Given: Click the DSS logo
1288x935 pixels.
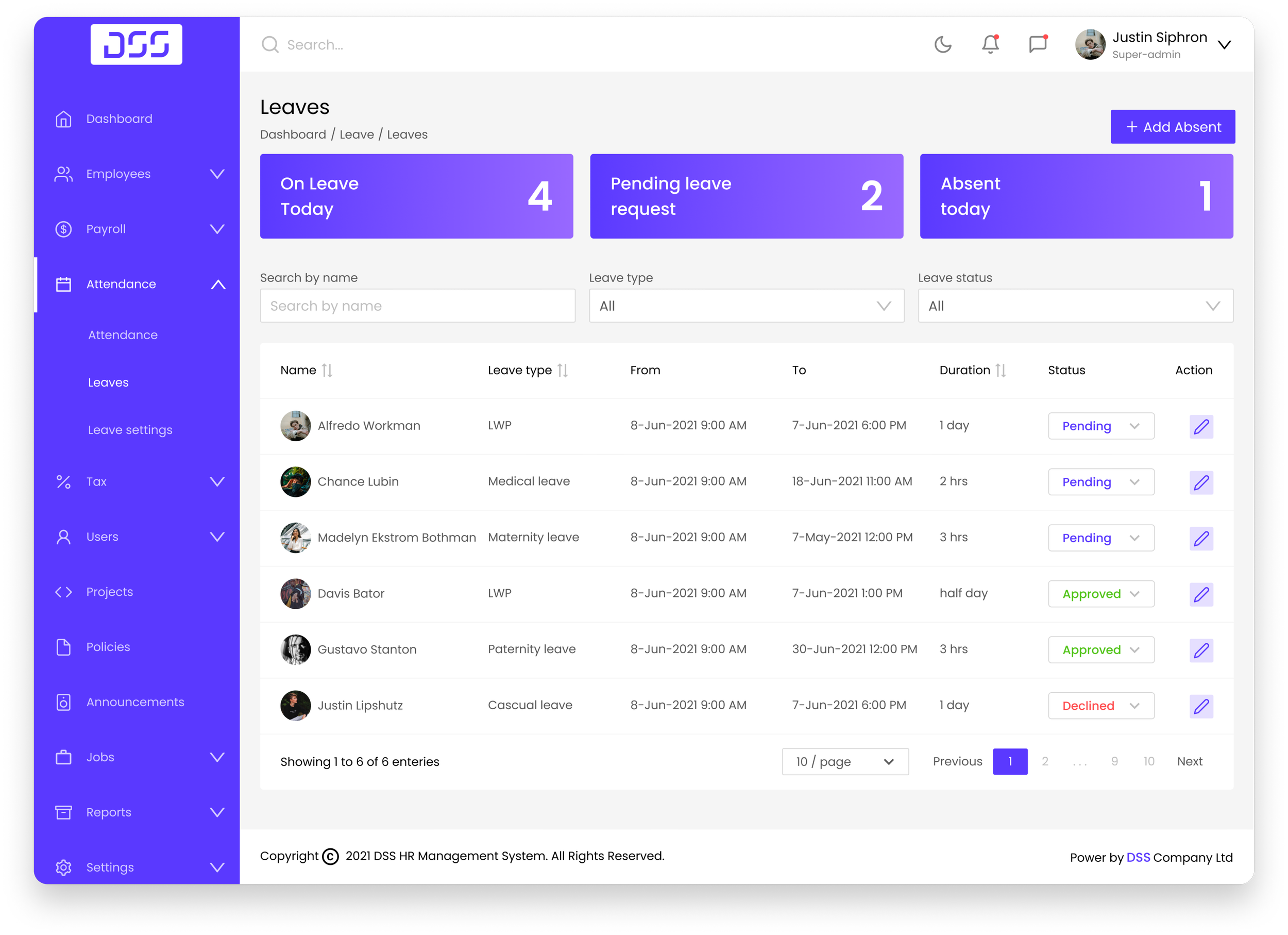Looking at the screenshot, I should tap(137, 44).
